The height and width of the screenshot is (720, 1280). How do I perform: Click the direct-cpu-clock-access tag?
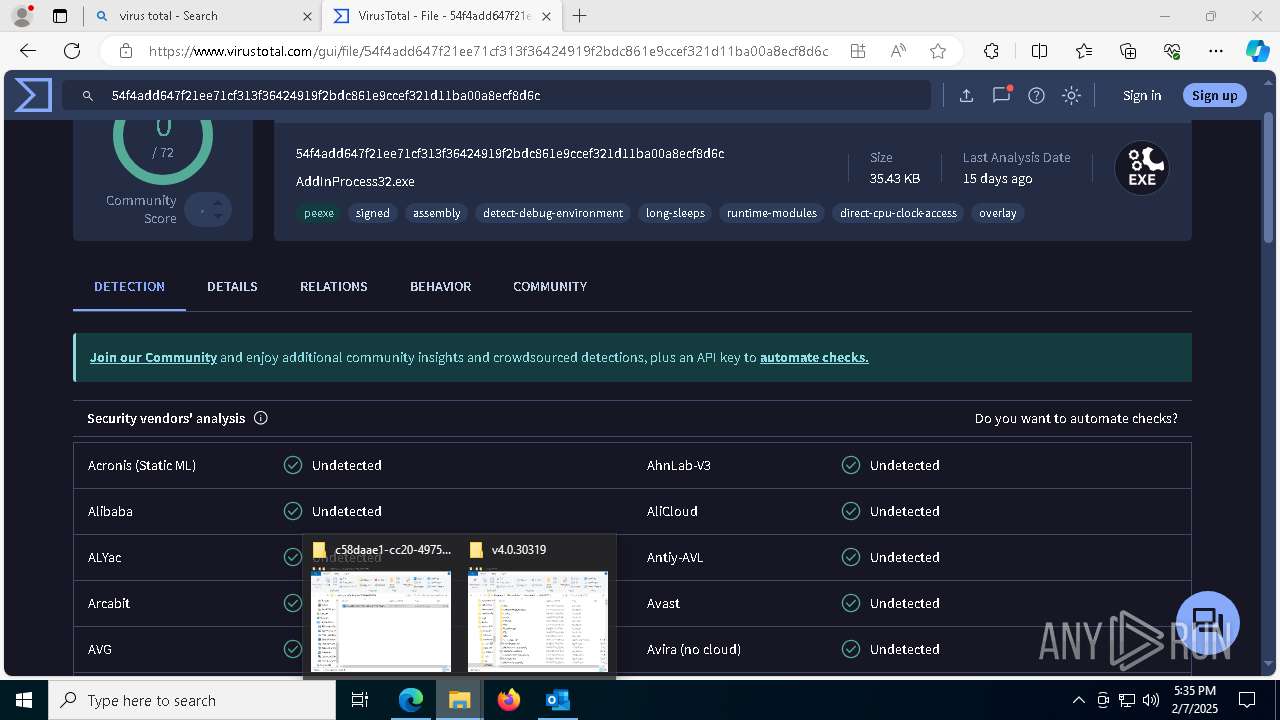click(898, 213)
